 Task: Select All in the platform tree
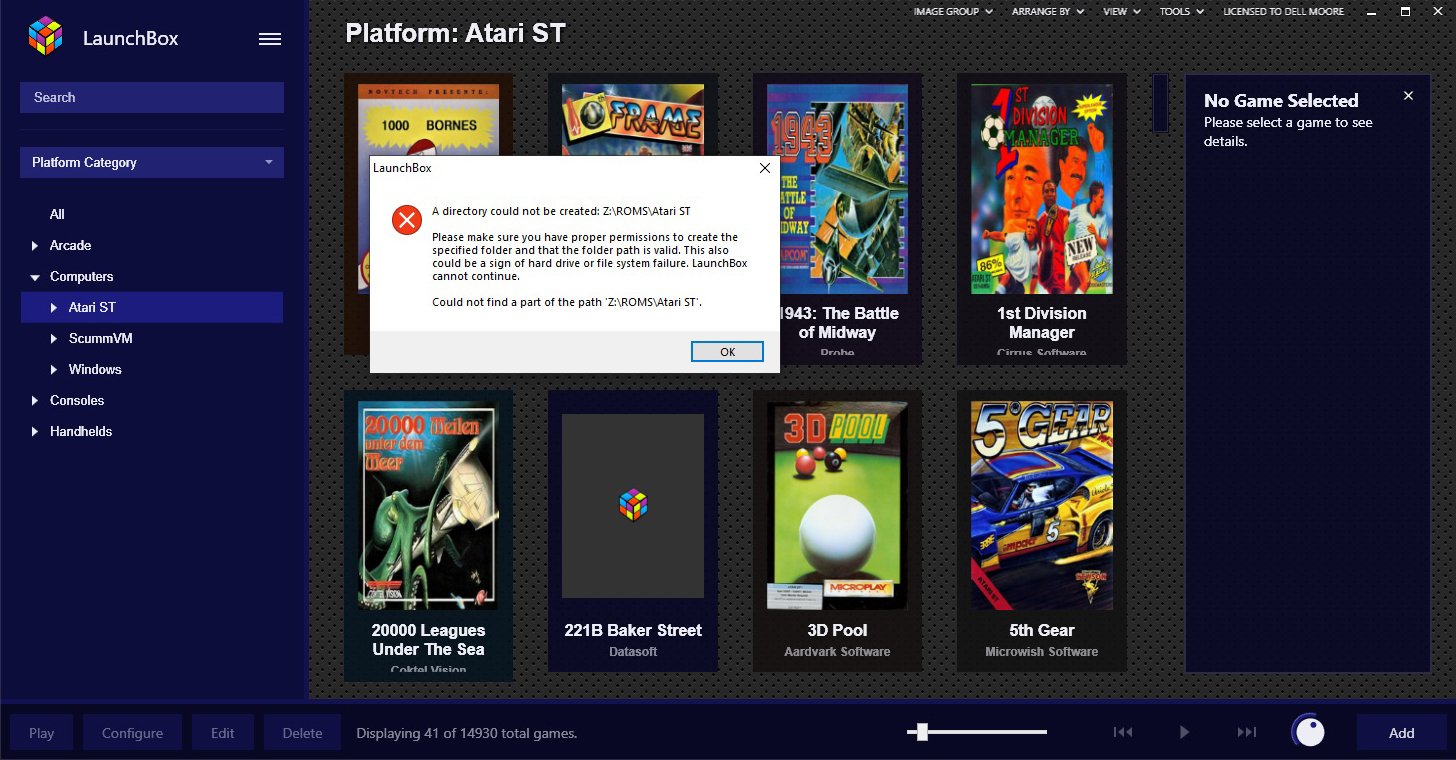(57, 214)
